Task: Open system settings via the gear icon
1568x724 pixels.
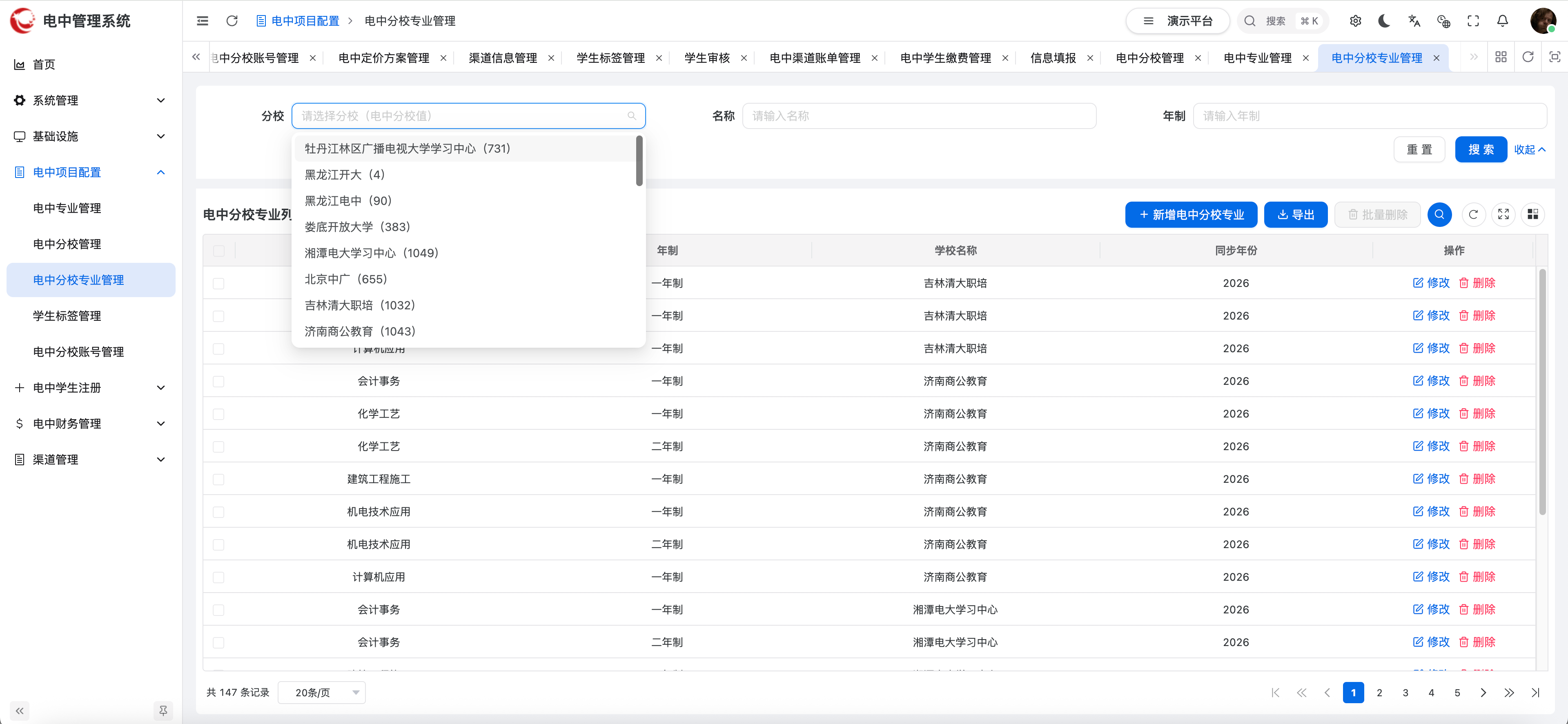Action: click(x=1355, y=20)
